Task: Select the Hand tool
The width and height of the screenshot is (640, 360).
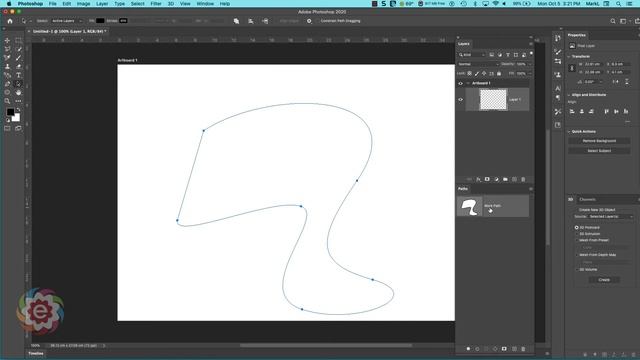Action: point(18,92)
